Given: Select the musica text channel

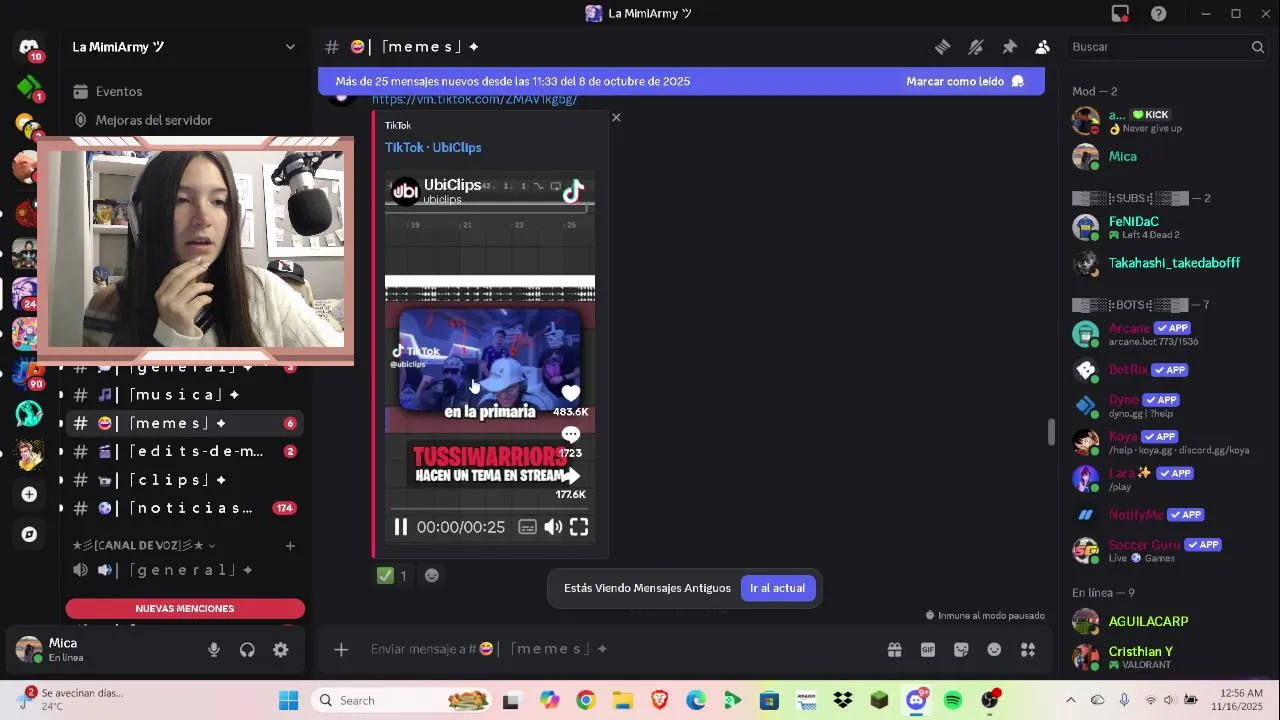Looking at the screenshot, I should coord(184,395).
